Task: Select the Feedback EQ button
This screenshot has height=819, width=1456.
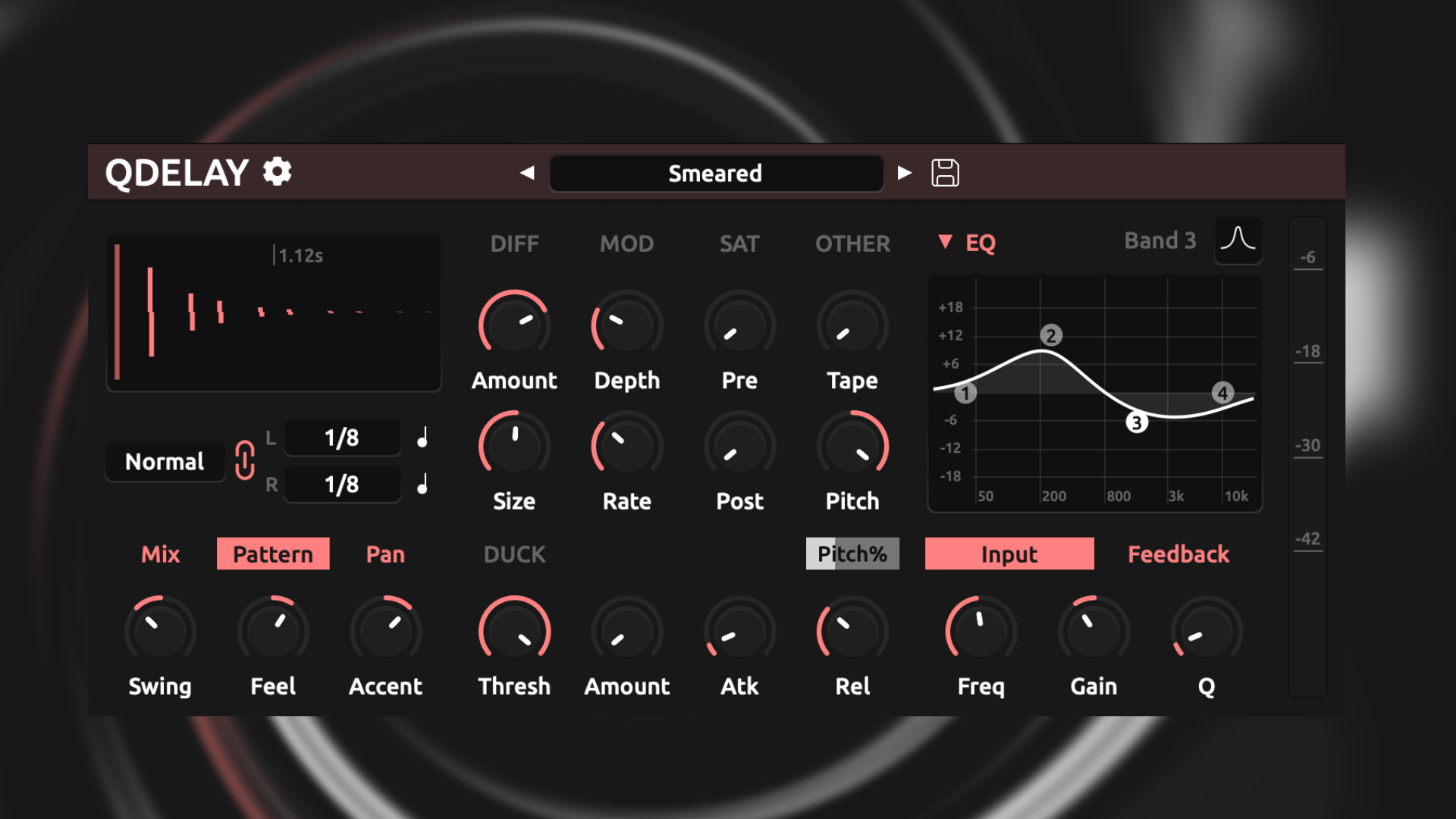Action: point(1178,554)
